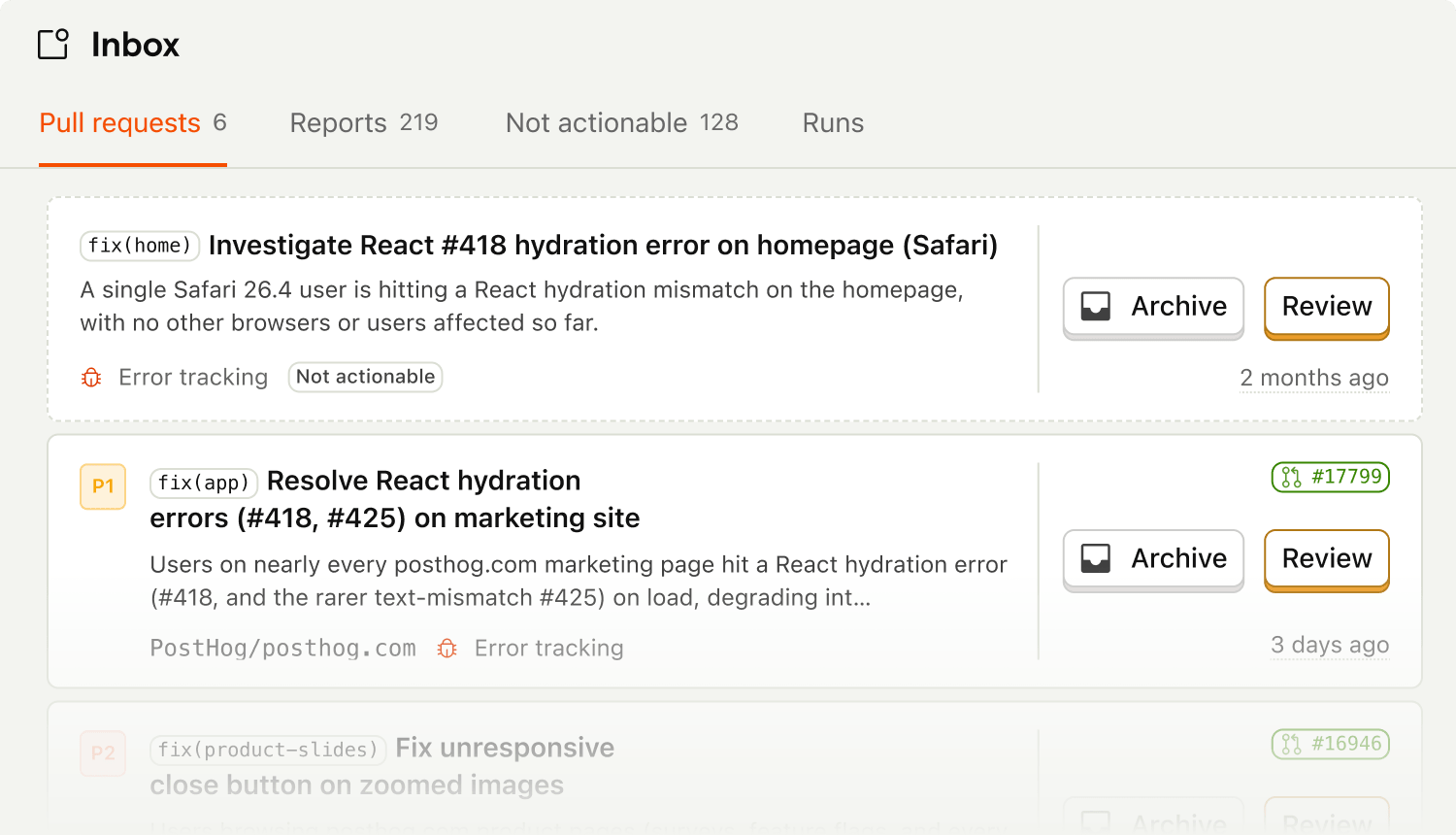Review the Resolve React hydration errors item
The width and height of the screenshot is (1456, 835).
point(1327,559)
